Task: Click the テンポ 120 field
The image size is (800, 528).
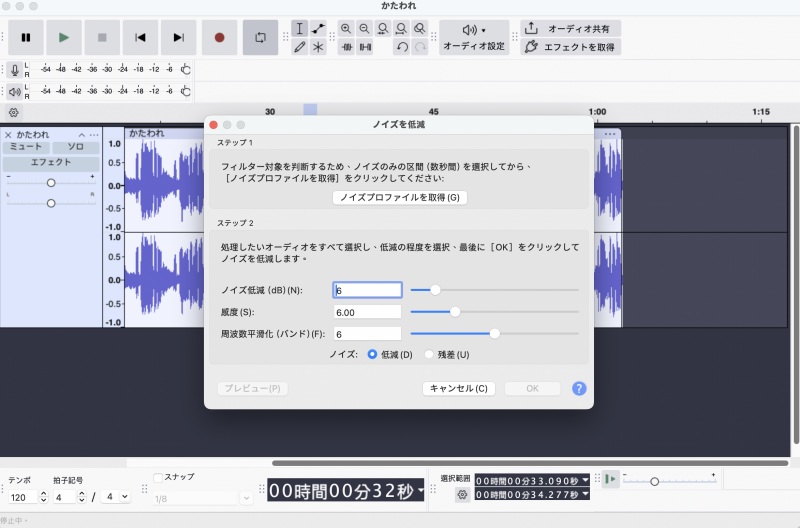Action: (x=23, y=497)
